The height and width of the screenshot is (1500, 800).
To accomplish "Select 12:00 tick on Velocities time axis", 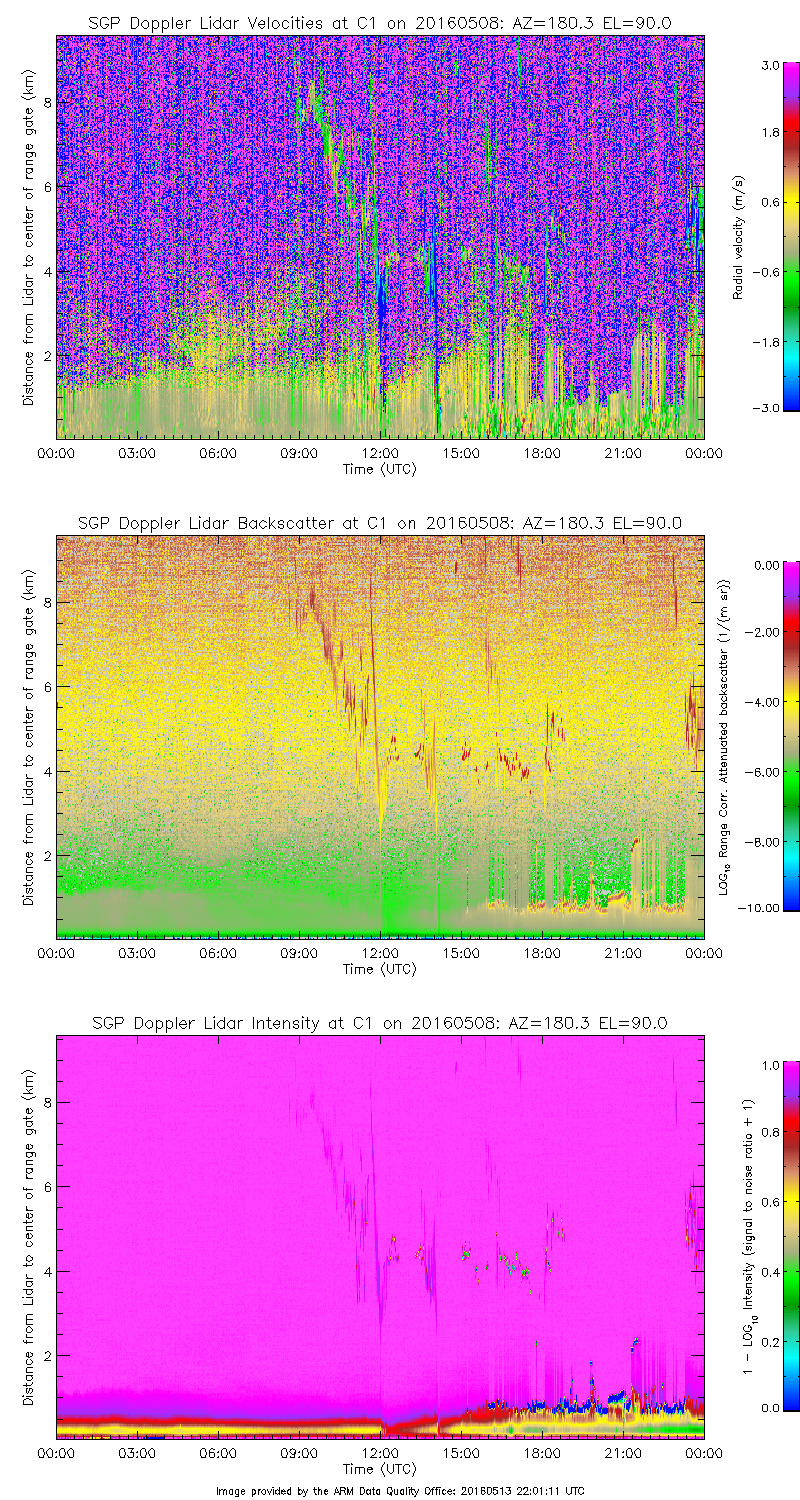I will (x=380, y=453).
